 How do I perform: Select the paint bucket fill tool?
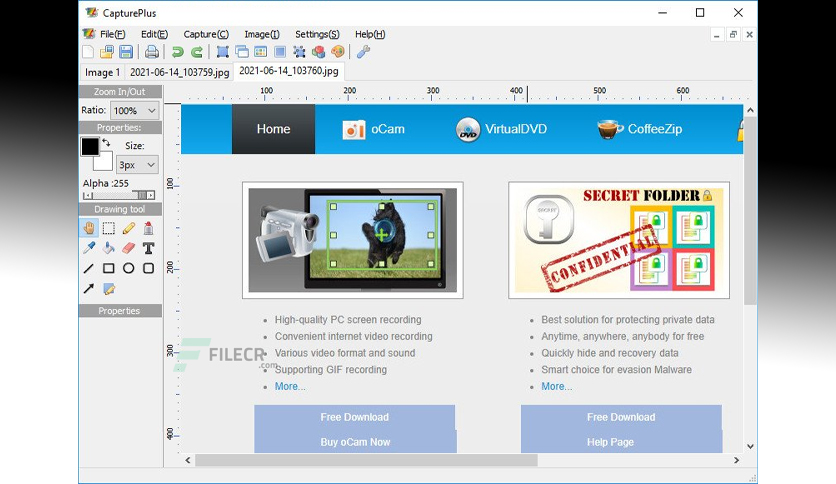pyautogui.click(x=109, y=248)
